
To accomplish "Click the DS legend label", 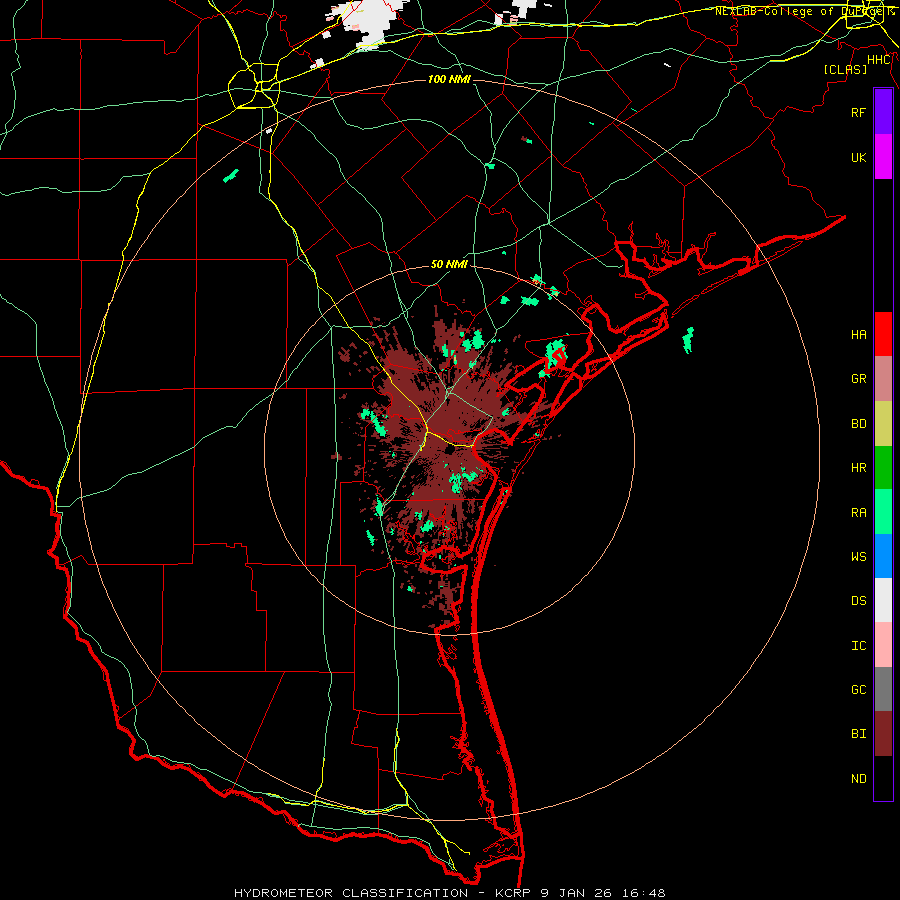I will click(x=858, y=601).
